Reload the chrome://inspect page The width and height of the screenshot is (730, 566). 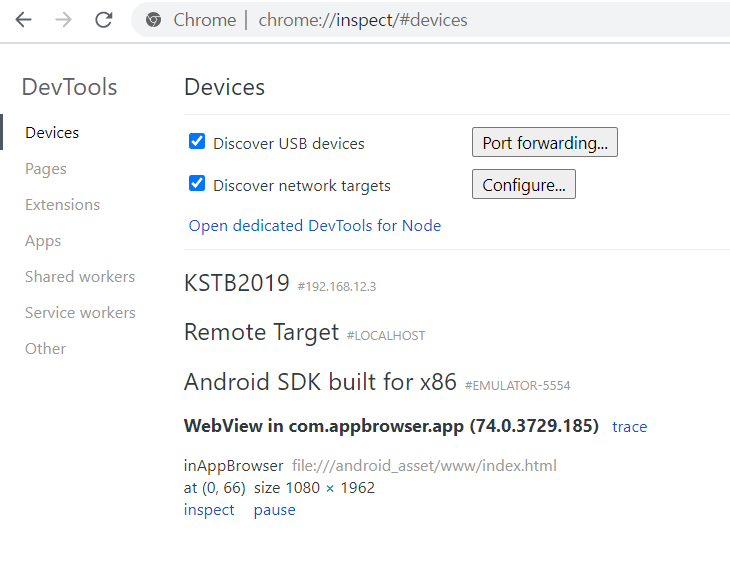coord(103,20)
